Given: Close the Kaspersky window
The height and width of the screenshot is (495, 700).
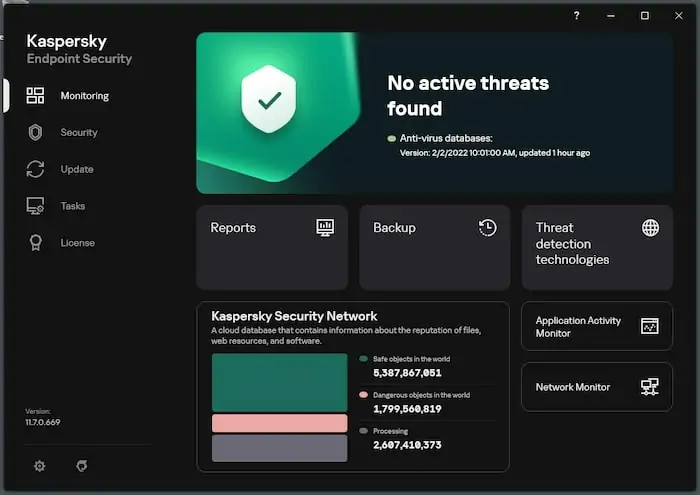Looking at the screenshot, I should [679, 16].
